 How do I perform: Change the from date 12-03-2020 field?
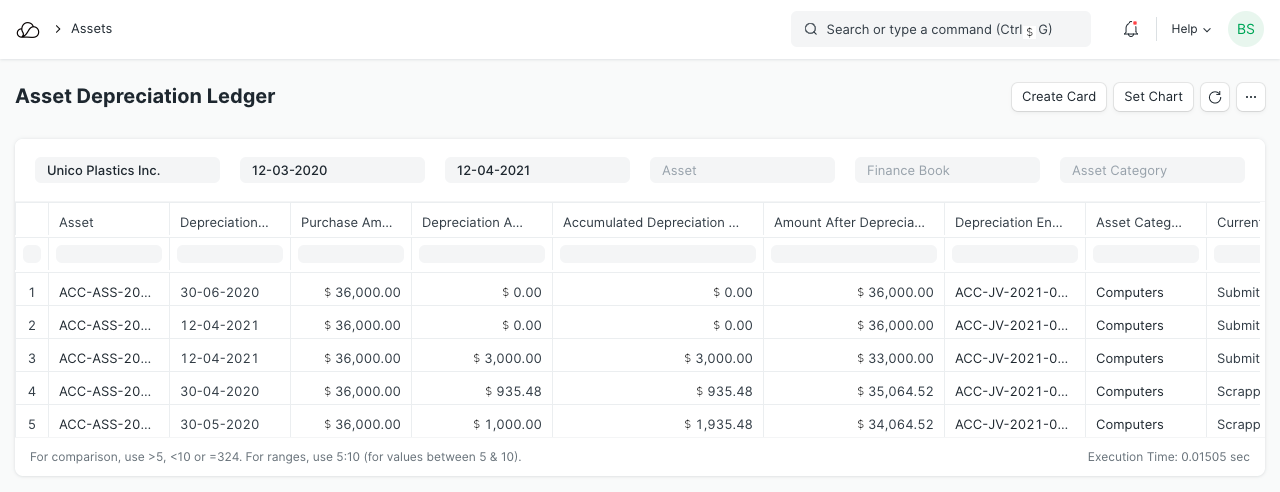(x=332, y=171)
